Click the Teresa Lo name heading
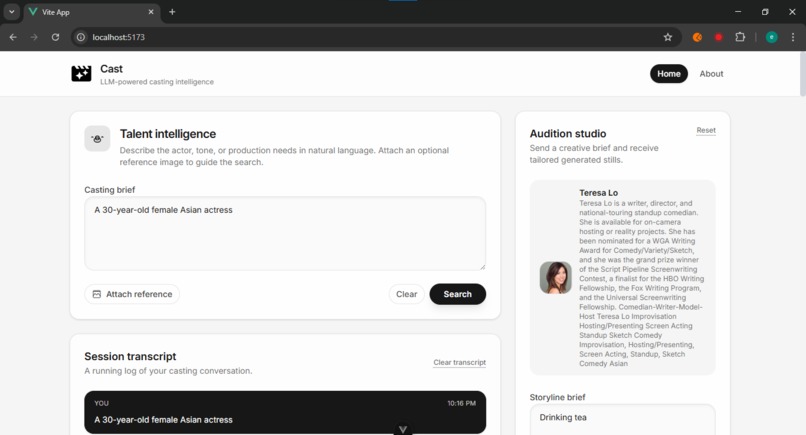Image resolution: width=806 pixels, height=435 pixels. coord(598,193)
